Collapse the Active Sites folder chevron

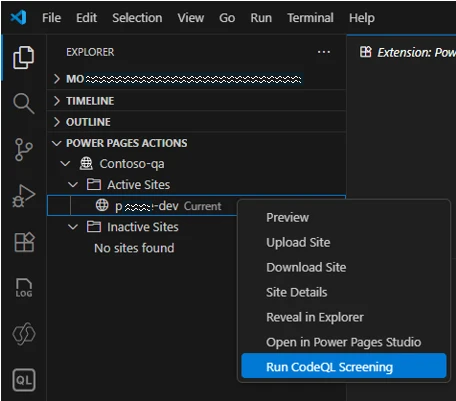click(73, 185)
